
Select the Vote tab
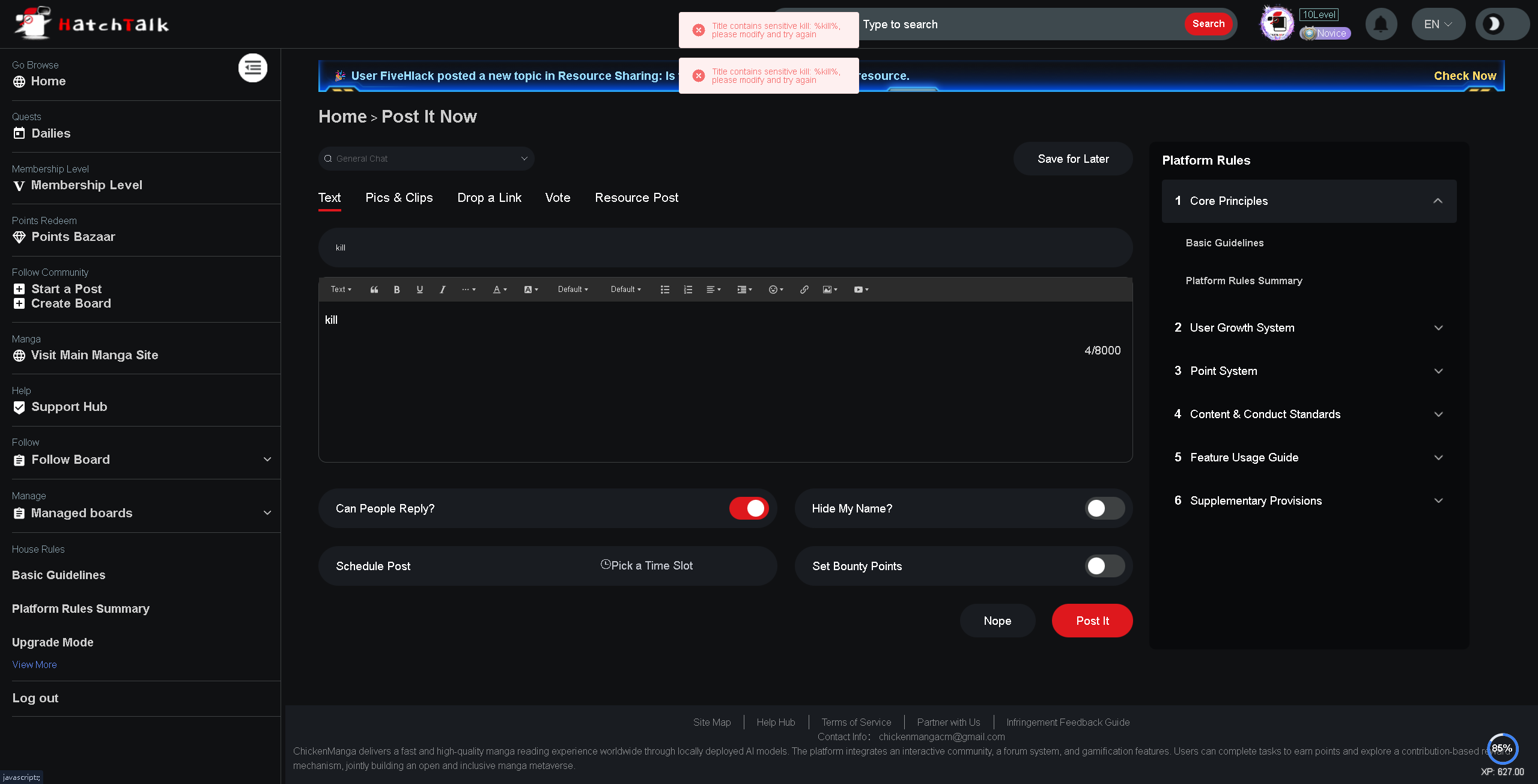[x=558, y=198]
